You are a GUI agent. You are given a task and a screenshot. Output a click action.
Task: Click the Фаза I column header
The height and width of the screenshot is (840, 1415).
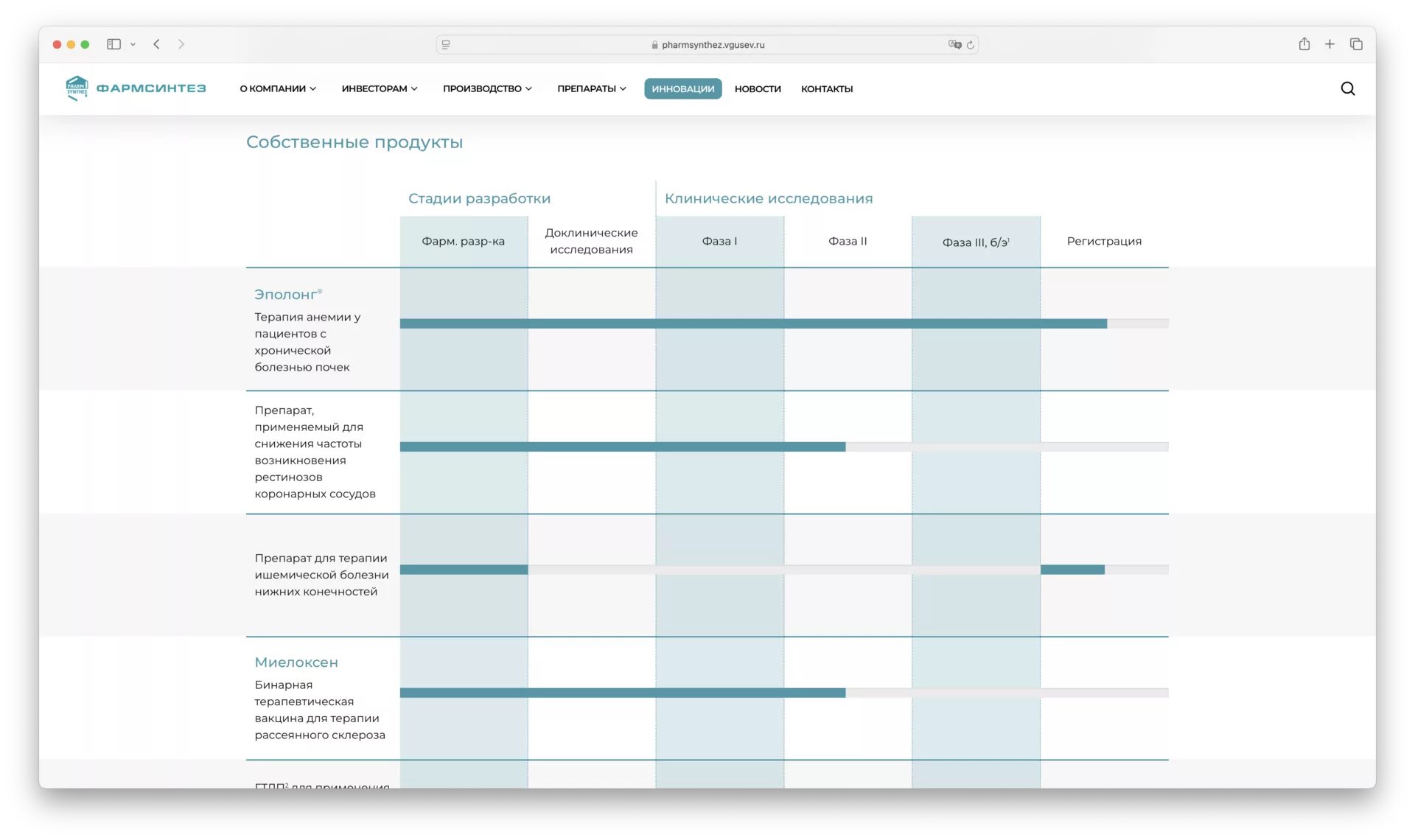(719, 241)
